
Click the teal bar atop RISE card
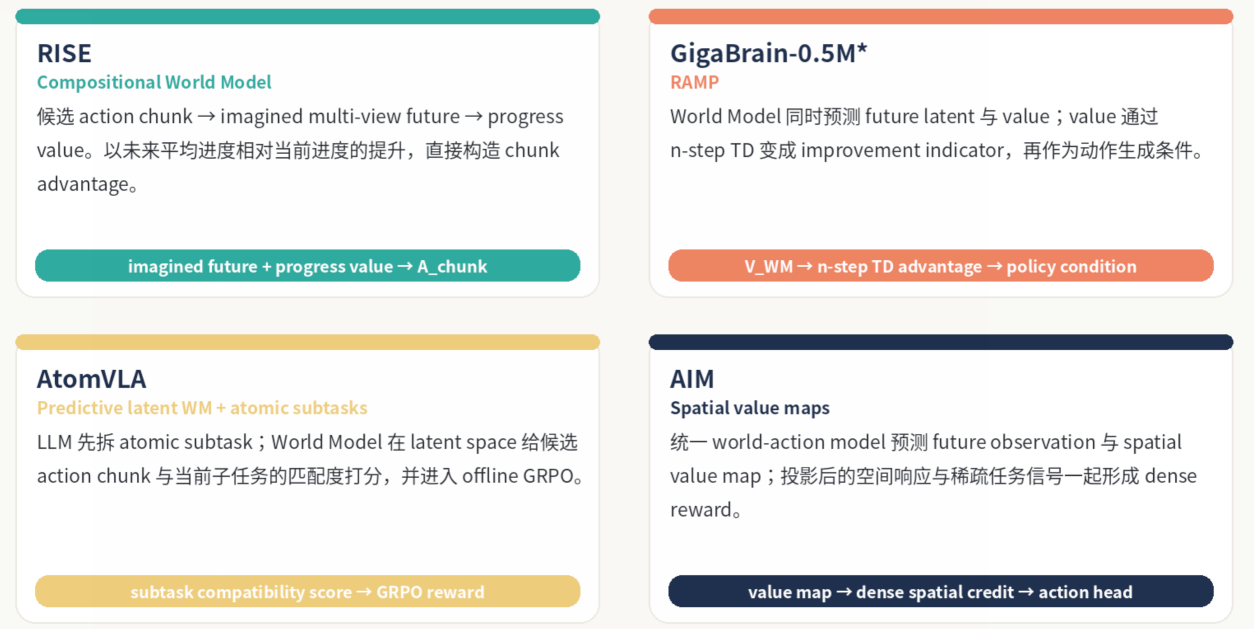(308, 16)
